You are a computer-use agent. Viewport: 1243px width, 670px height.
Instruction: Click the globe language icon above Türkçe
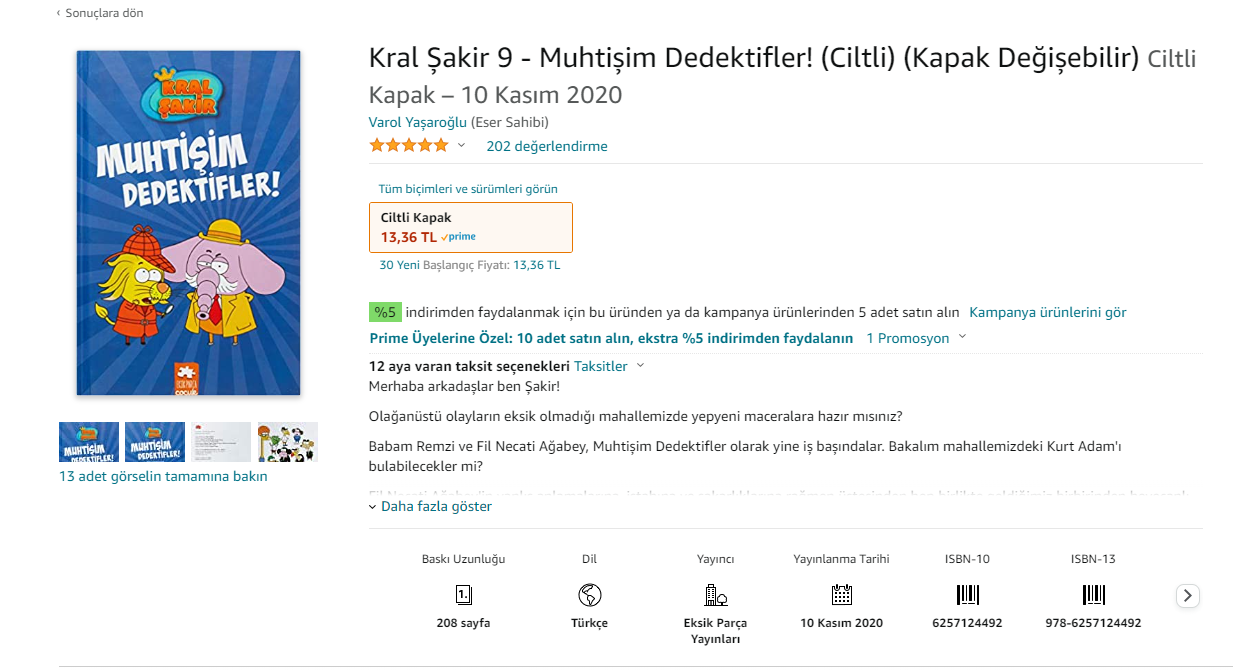590,595
